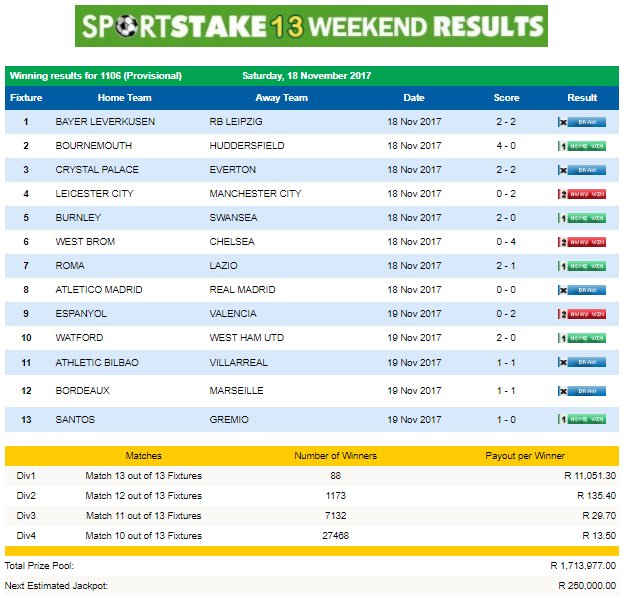Click the Draw result icon for Crystal Palace
The height and width of the screenshot is (595, 623).
pyautogui.click(x=582, y=170)
